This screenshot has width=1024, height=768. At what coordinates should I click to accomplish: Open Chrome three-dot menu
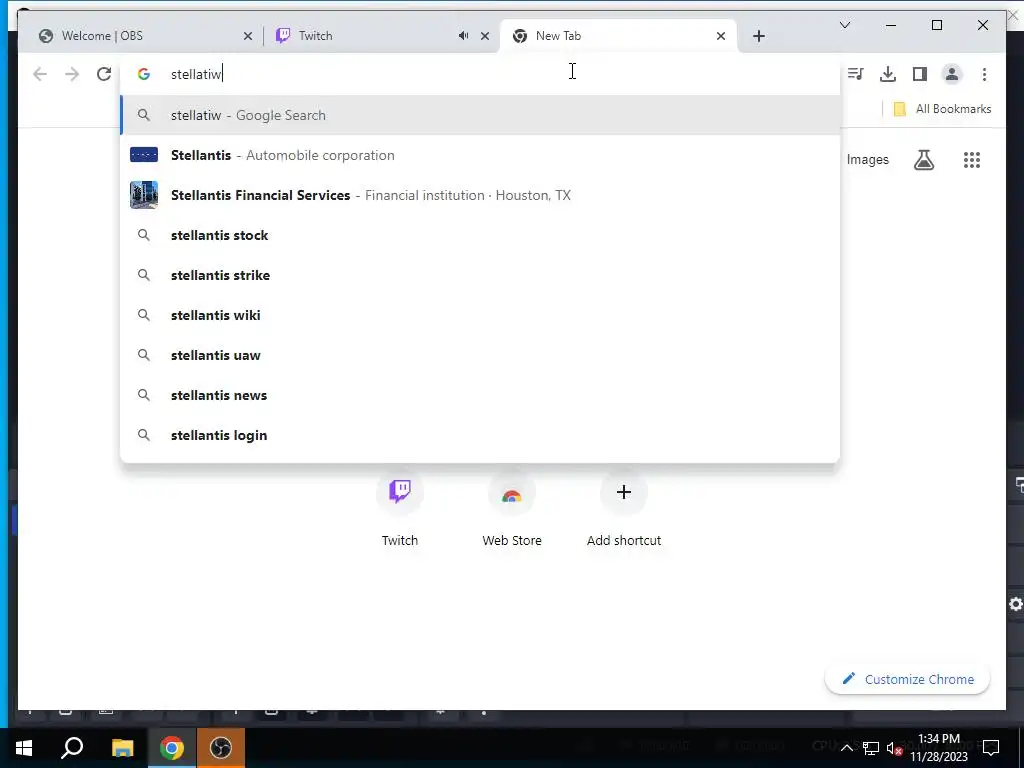click(x=984, y=74)
